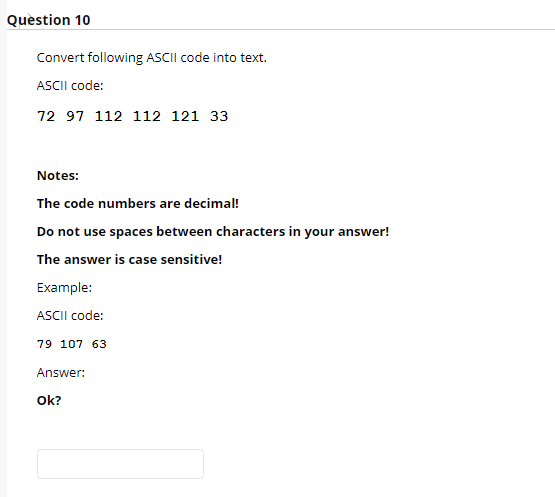Click the Question 10 heading
The height and width of the screenshot is (497, 555).
click(x=48, y=20)
